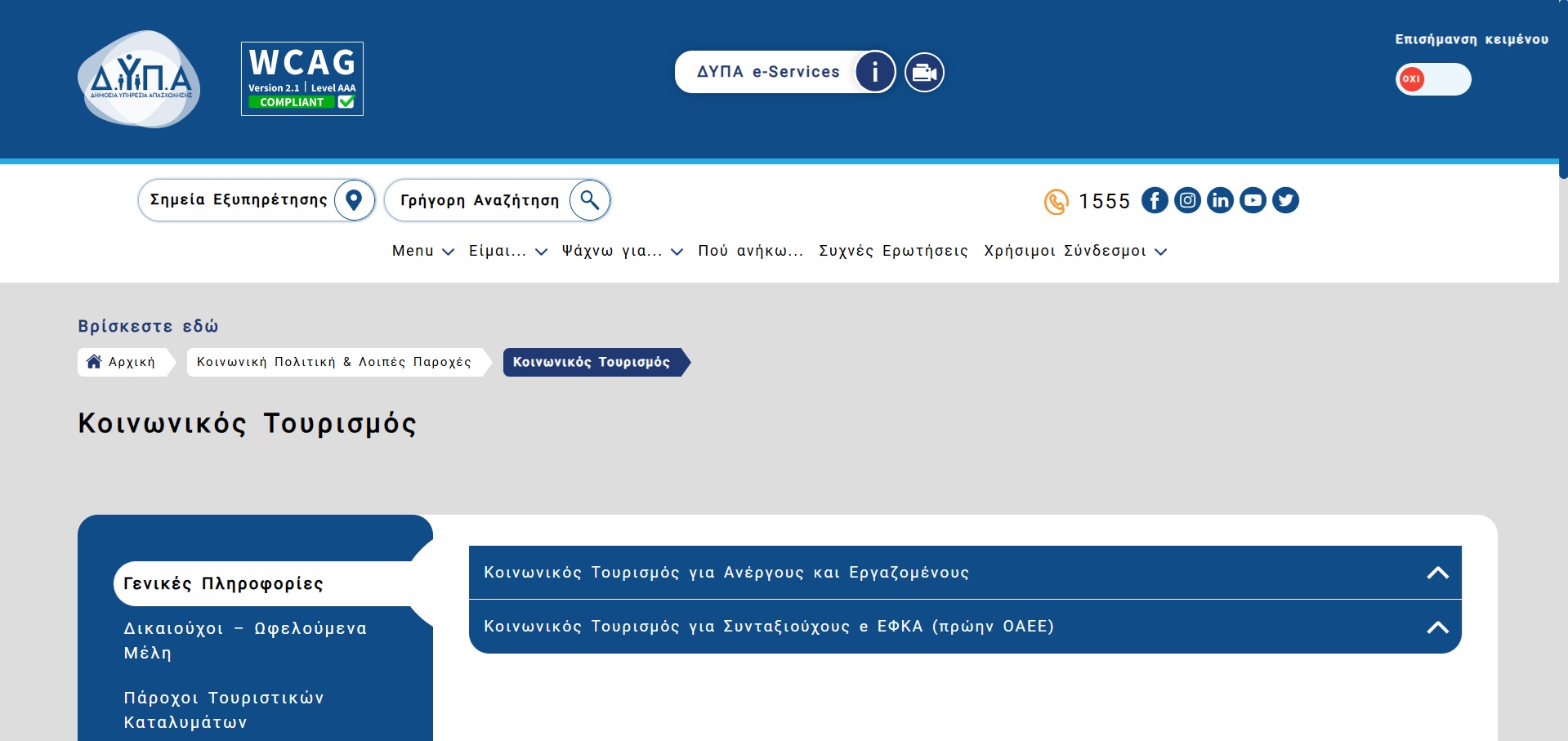Open Δικαιούχοι – Ωφελούμενα Μέλη sidebar entry
The image size is (1568, 741).
point(243,641)
